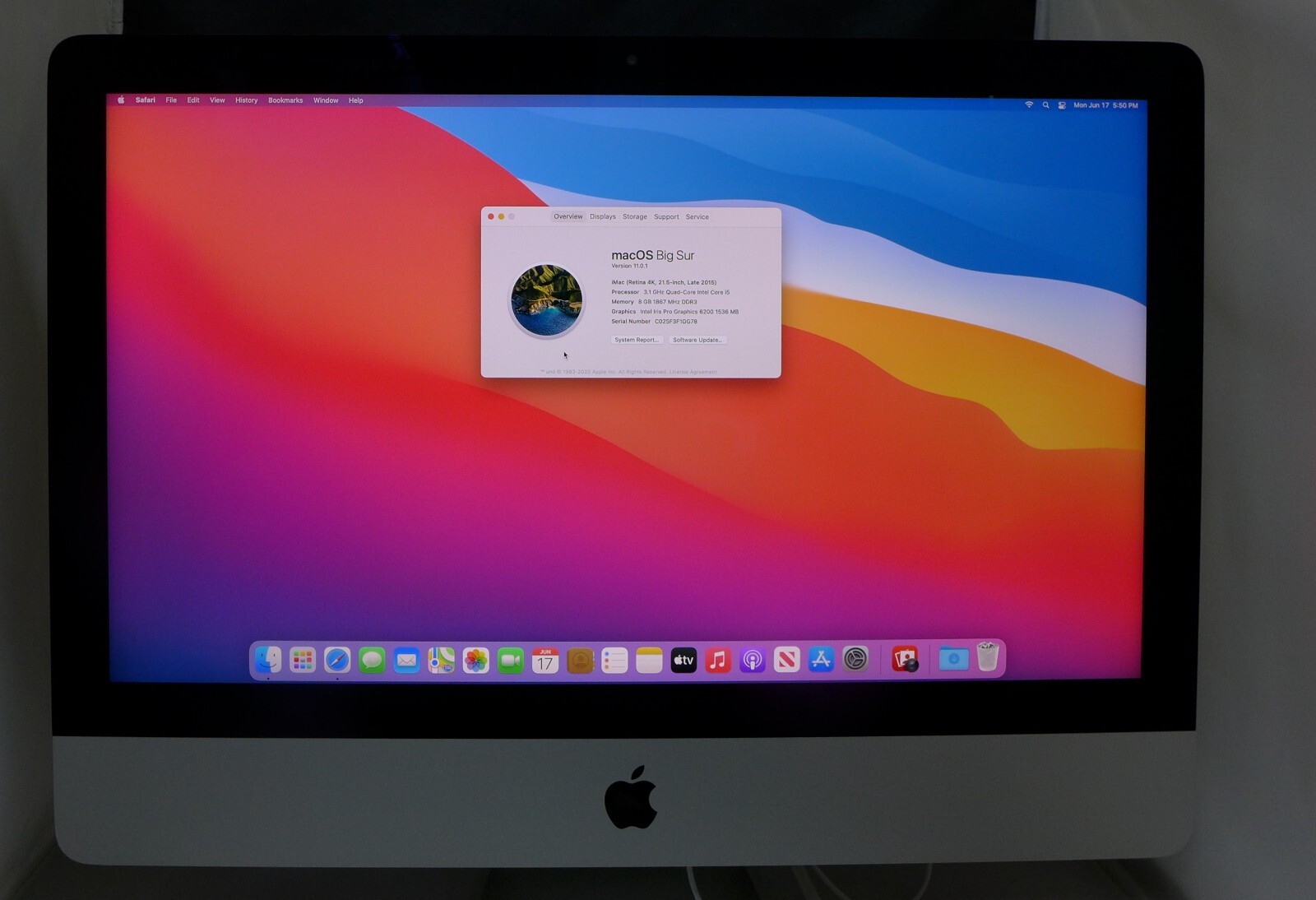1316x900 pixels.
Task: Minimize the About This Mac window
Action: click(x=501, y=216)
